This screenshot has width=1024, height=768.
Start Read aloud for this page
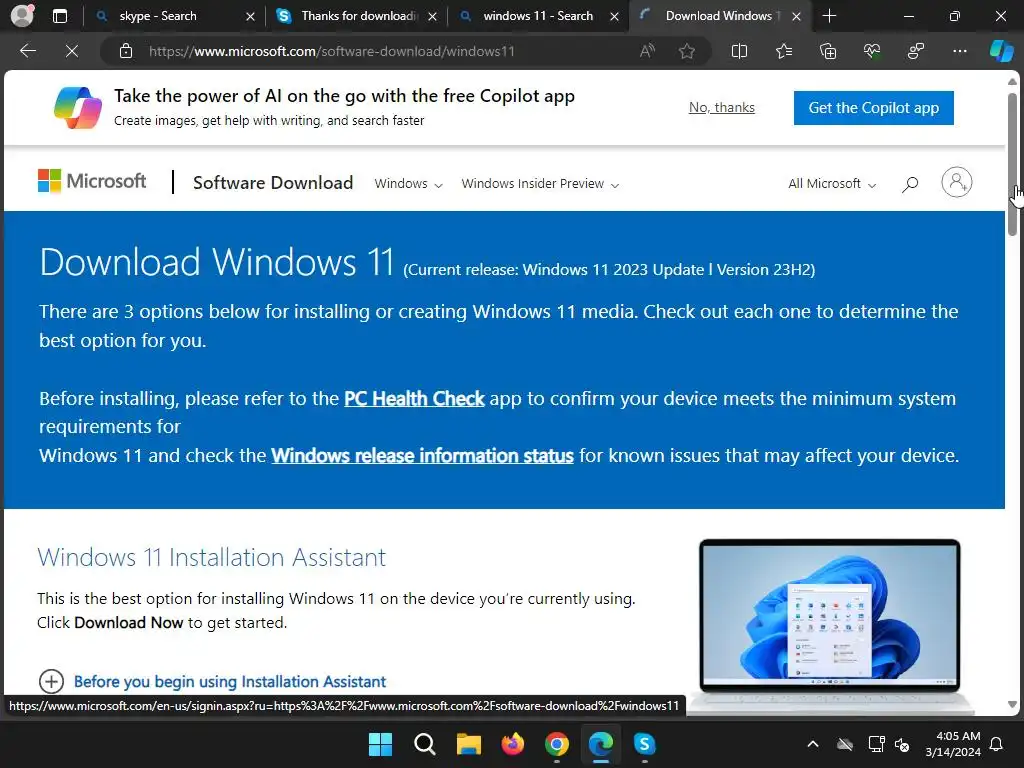click(x=647, y=51)
